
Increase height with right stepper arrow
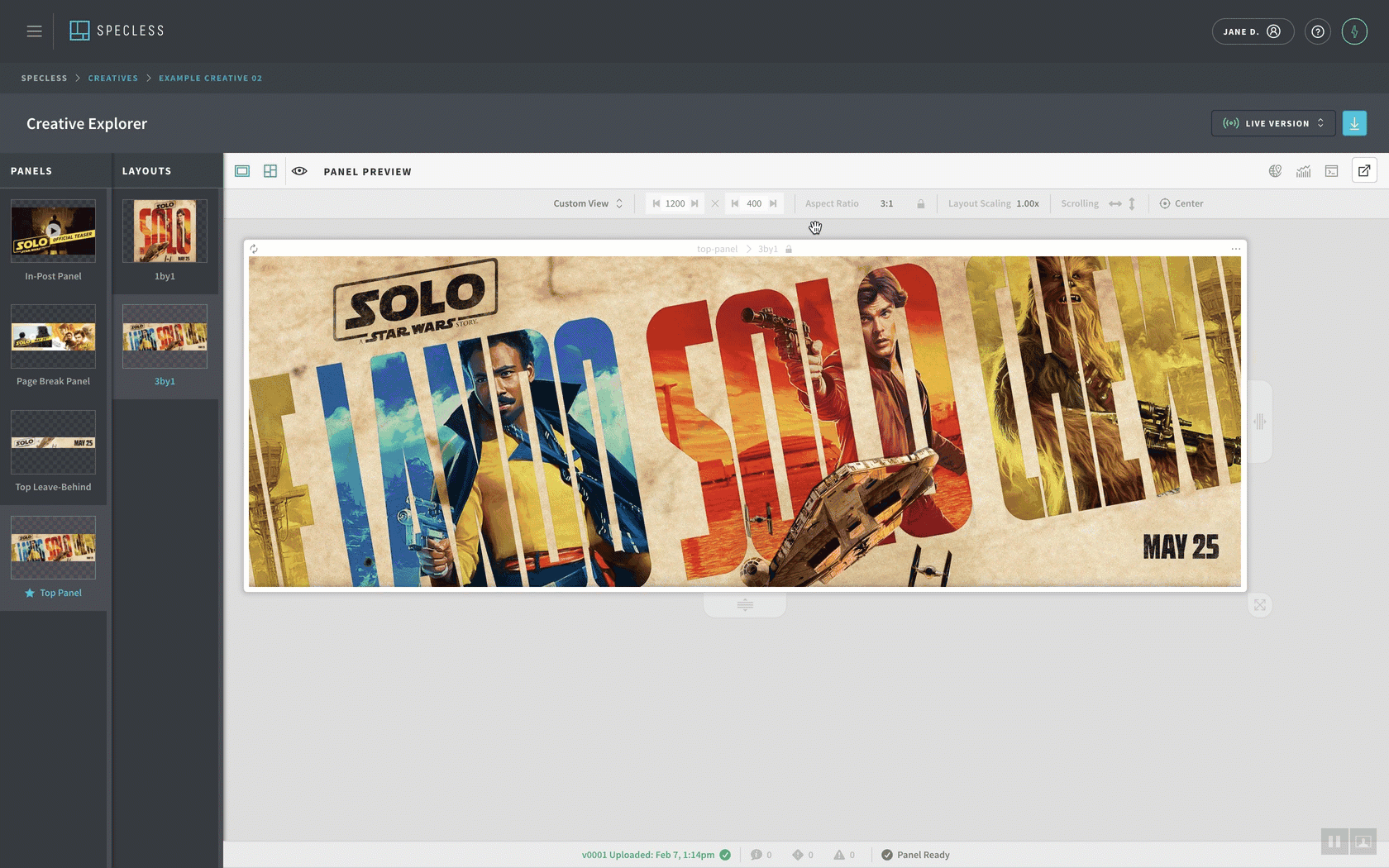point(773,203)
